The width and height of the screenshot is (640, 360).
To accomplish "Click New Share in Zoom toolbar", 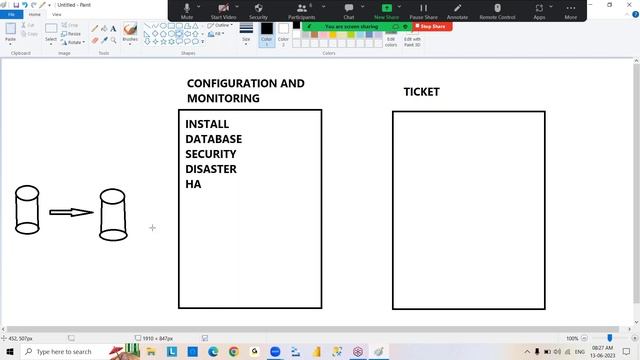I will [386, 11].
